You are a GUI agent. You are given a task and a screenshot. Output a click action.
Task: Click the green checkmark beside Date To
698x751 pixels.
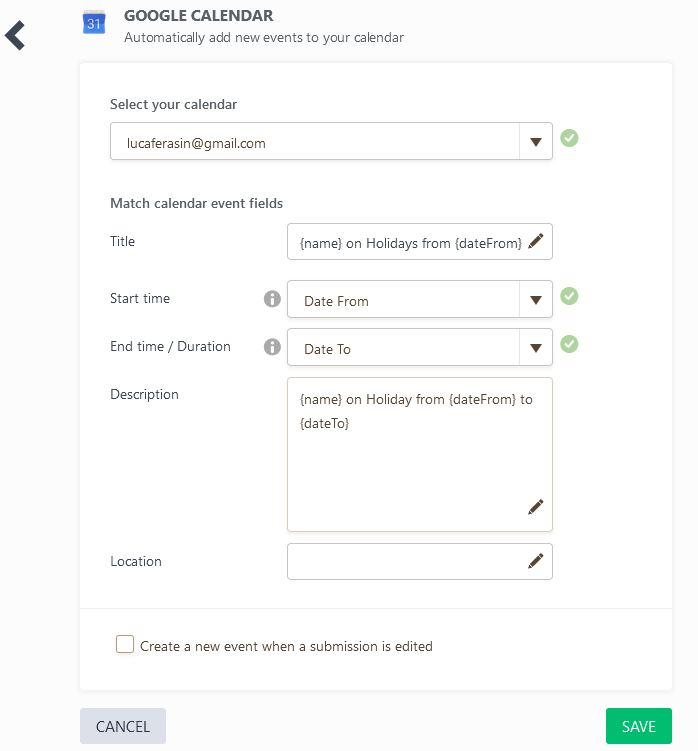point(569,344)
